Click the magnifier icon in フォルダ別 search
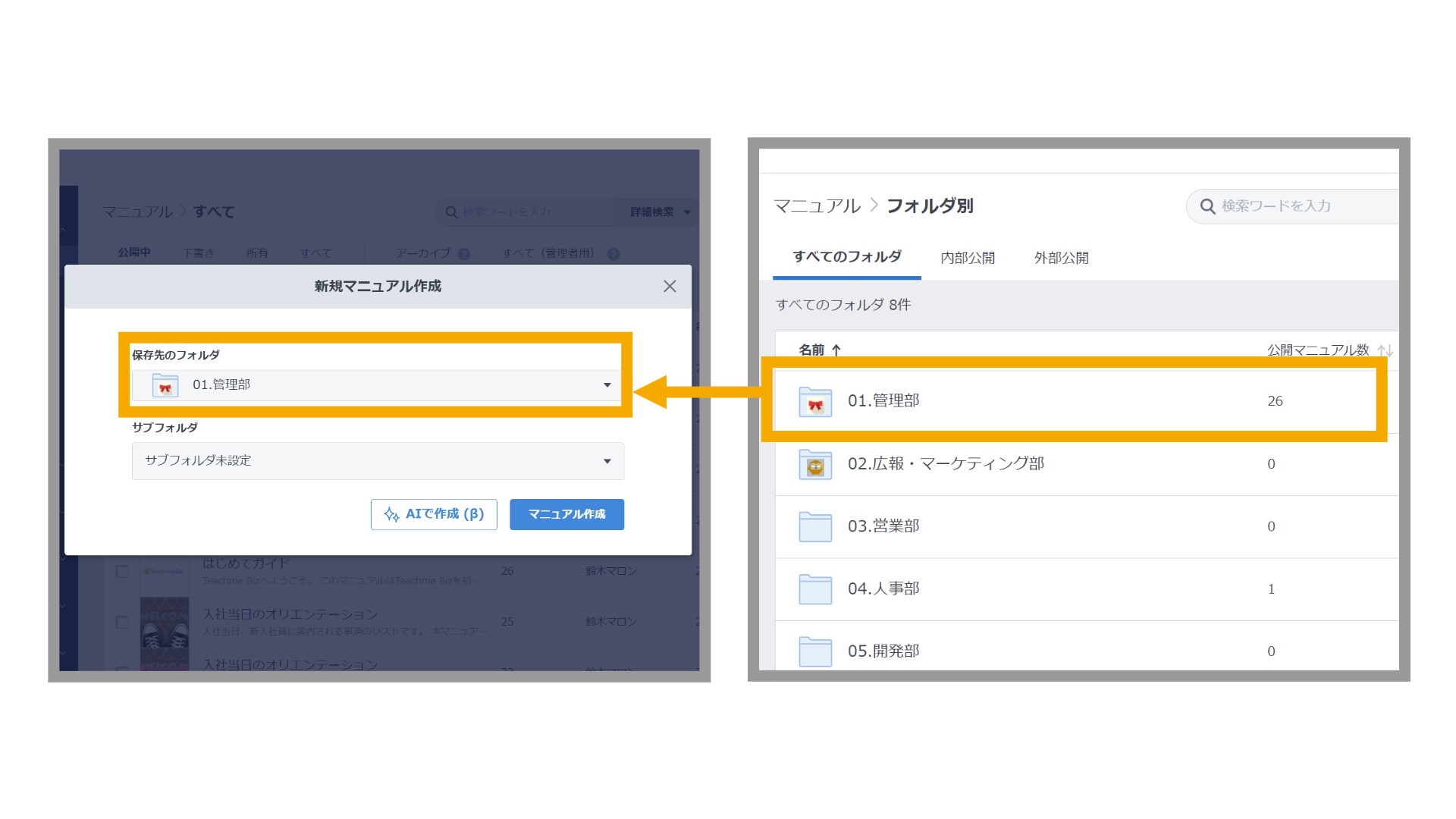 coord(1207,206)
